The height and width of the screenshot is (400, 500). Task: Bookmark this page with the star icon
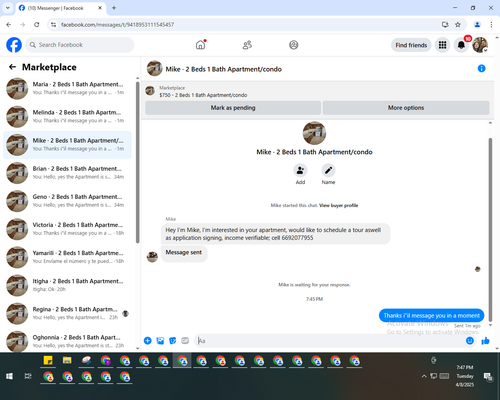pos(458,24)
